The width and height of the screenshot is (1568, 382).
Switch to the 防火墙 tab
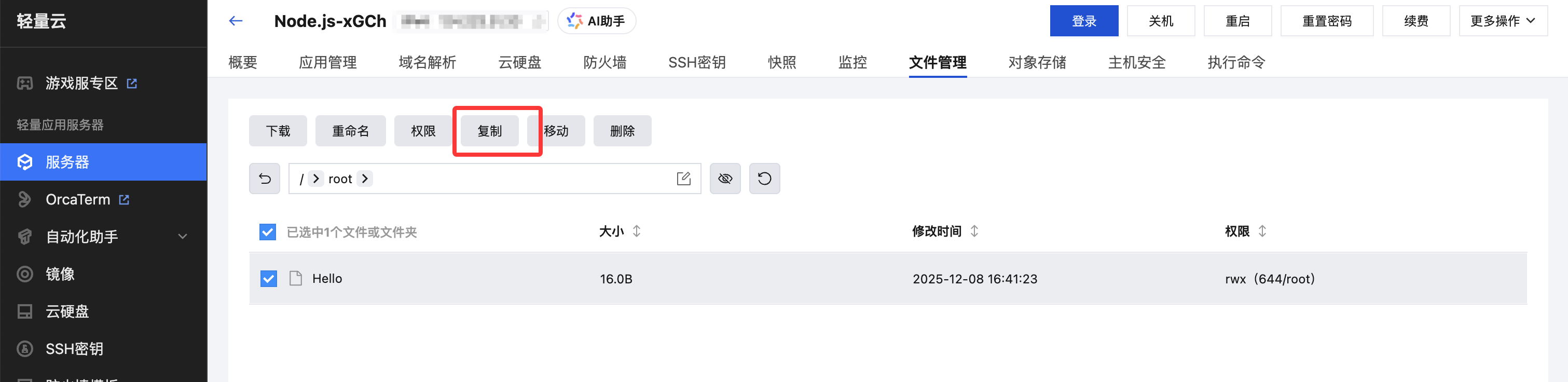tap(604, 63)
